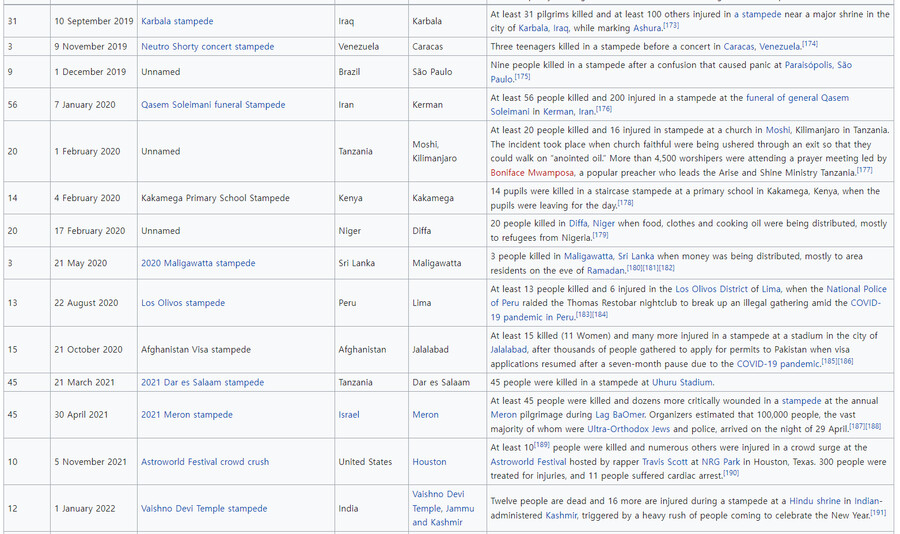The height and width of the screenshot is (534, 900).
Task: Click the Uhuru Stadium link
Action: click(x=682, y=382)
